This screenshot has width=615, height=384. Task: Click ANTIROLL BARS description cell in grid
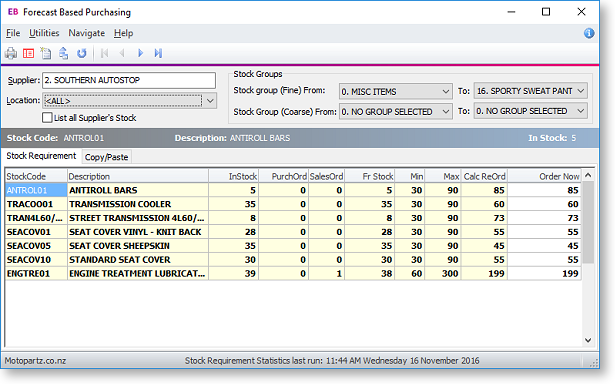[138, 190]
